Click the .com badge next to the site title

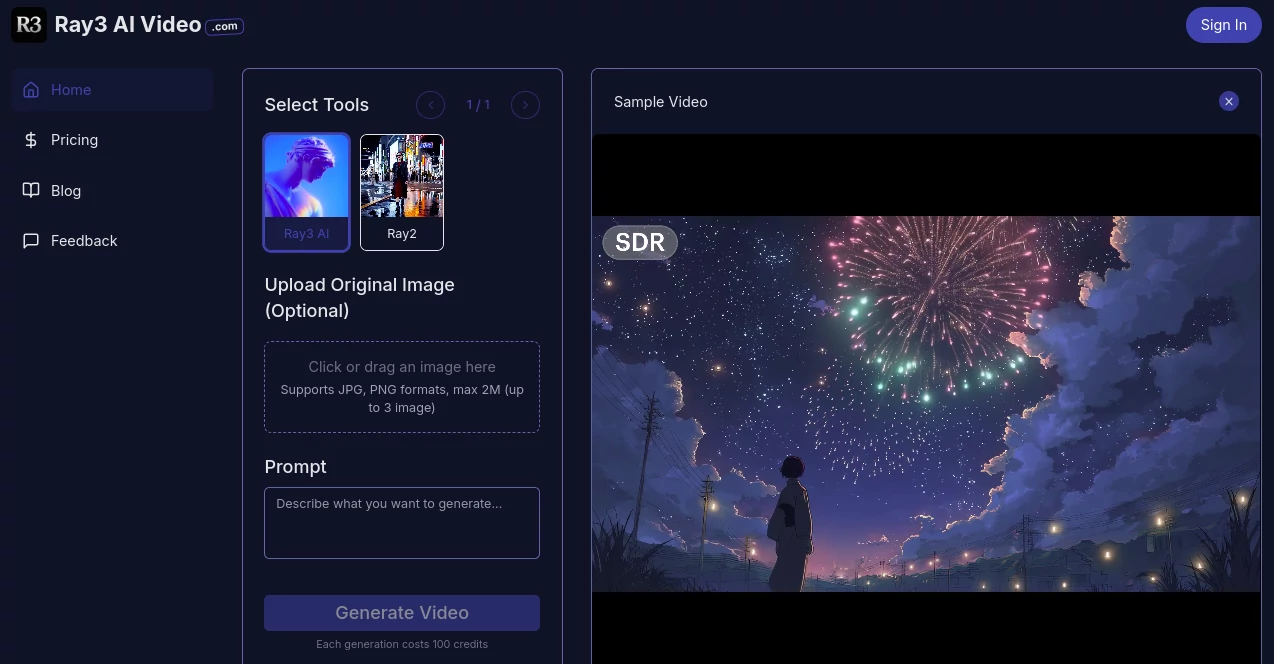224,26
